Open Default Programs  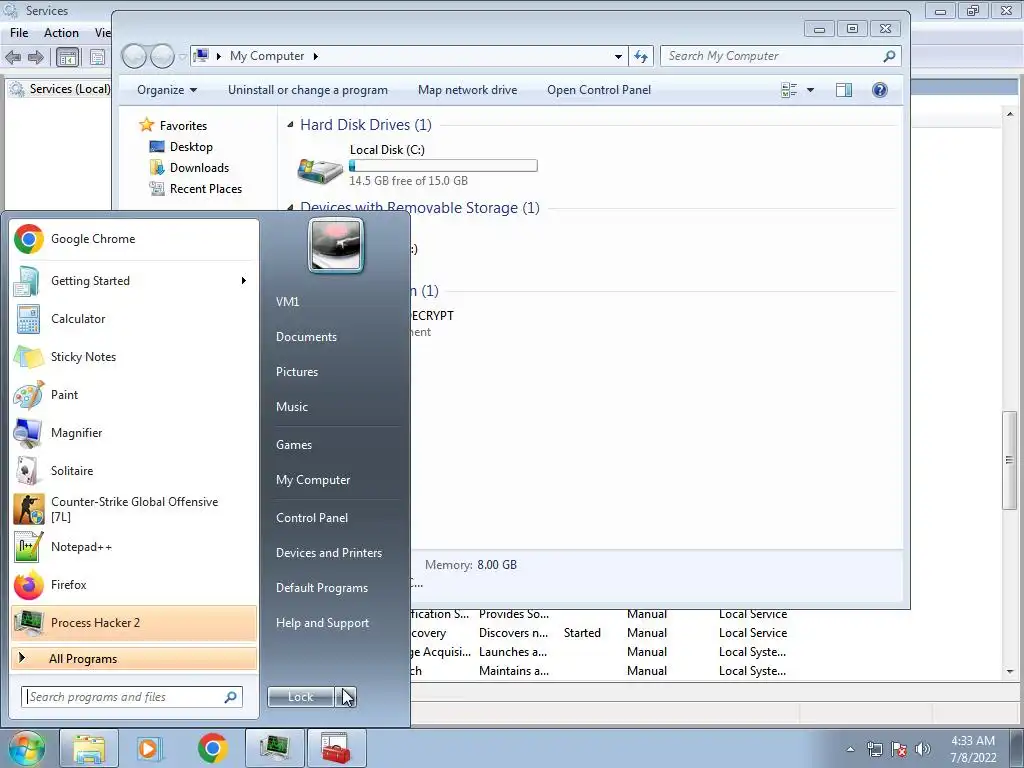pyautogui.click(x=322, y=588)
